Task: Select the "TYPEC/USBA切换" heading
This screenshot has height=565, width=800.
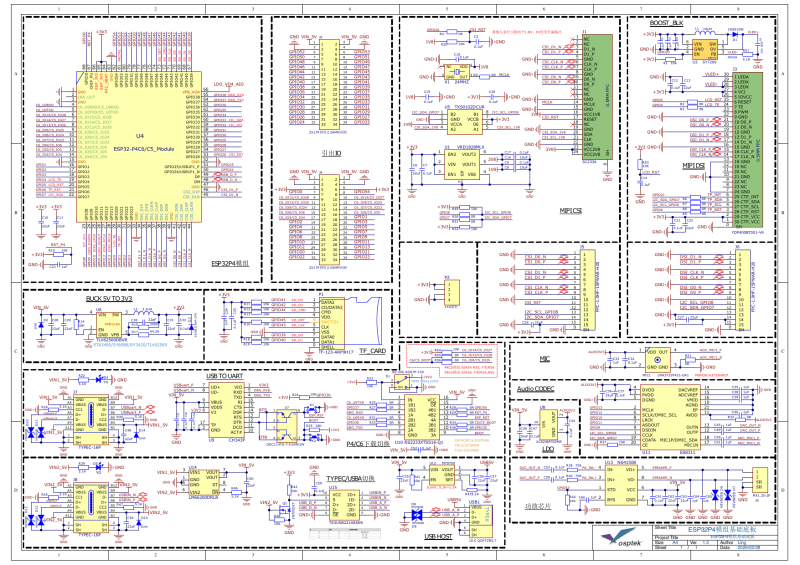Action: [x=351, y=479]
